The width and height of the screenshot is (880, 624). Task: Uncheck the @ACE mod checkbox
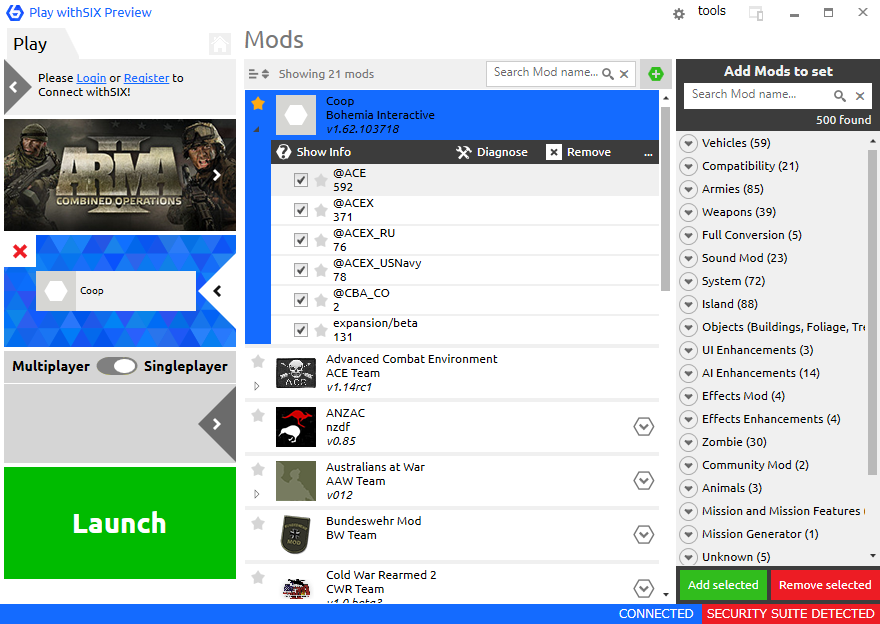301,180
